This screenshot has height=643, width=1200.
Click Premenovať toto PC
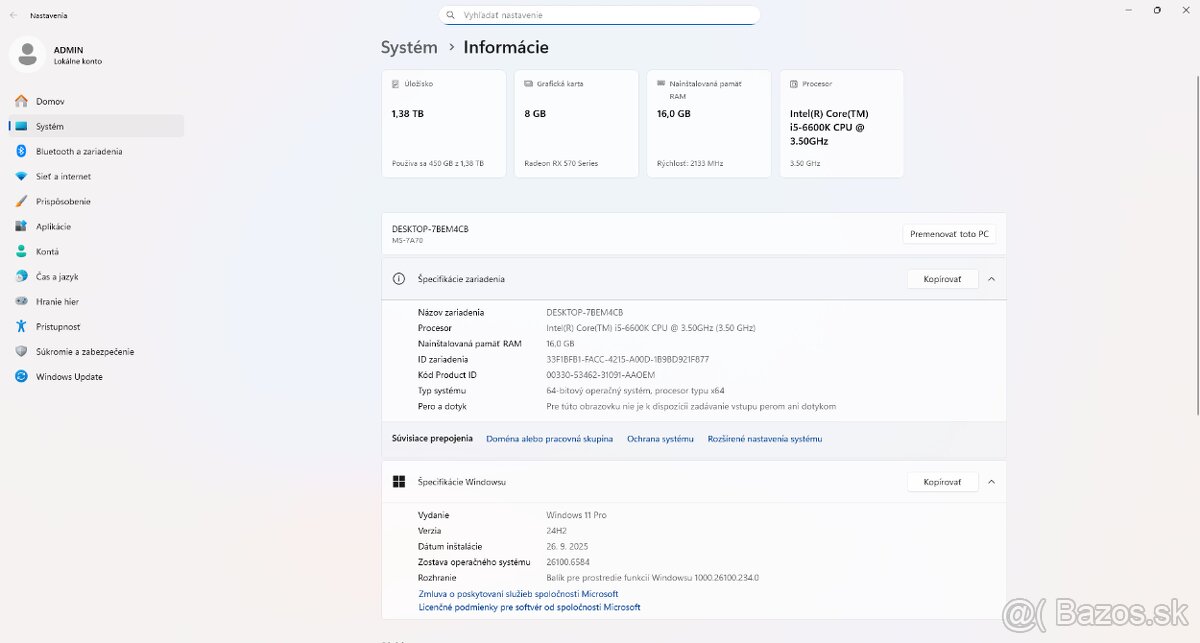click(x=949, y=233)
